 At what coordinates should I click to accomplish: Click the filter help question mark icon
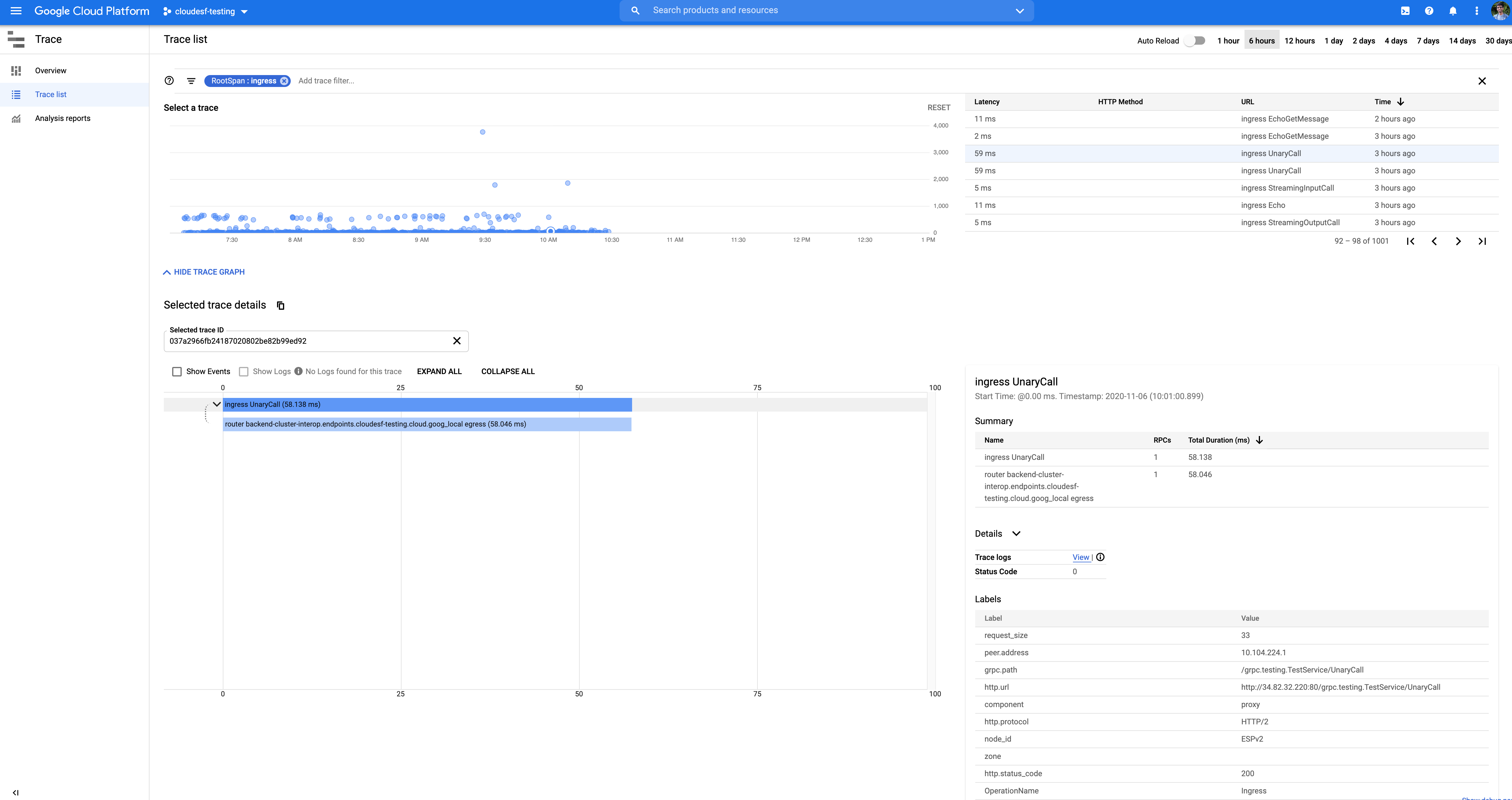(169, 81)
